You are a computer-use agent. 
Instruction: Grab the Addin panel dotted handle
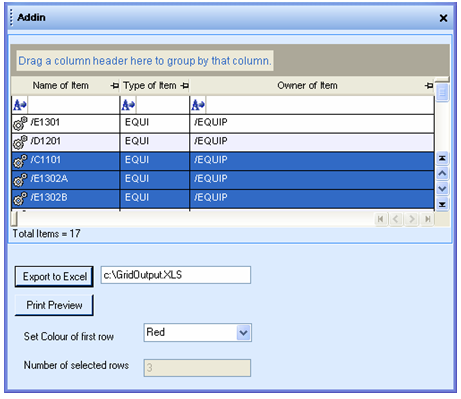point(11,18)
